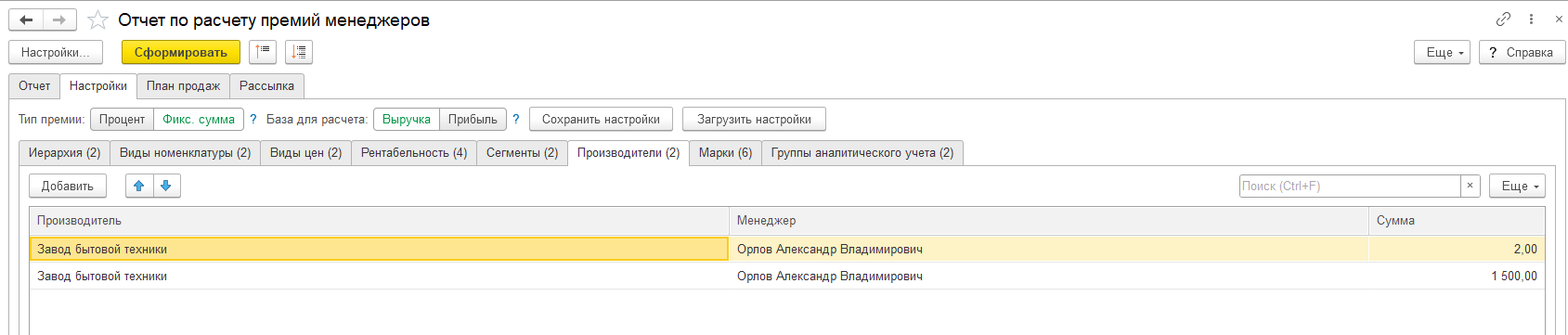
Task: Open the Марки (6) tab
Action: [x=725, y=152]
